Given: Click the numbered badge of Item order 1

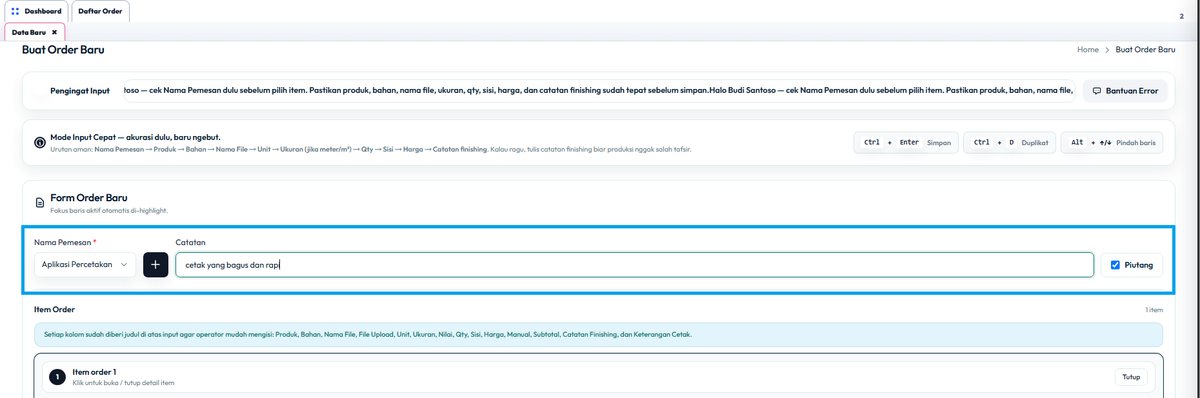Looking at the screenshot, I should (x=58, y=378).
